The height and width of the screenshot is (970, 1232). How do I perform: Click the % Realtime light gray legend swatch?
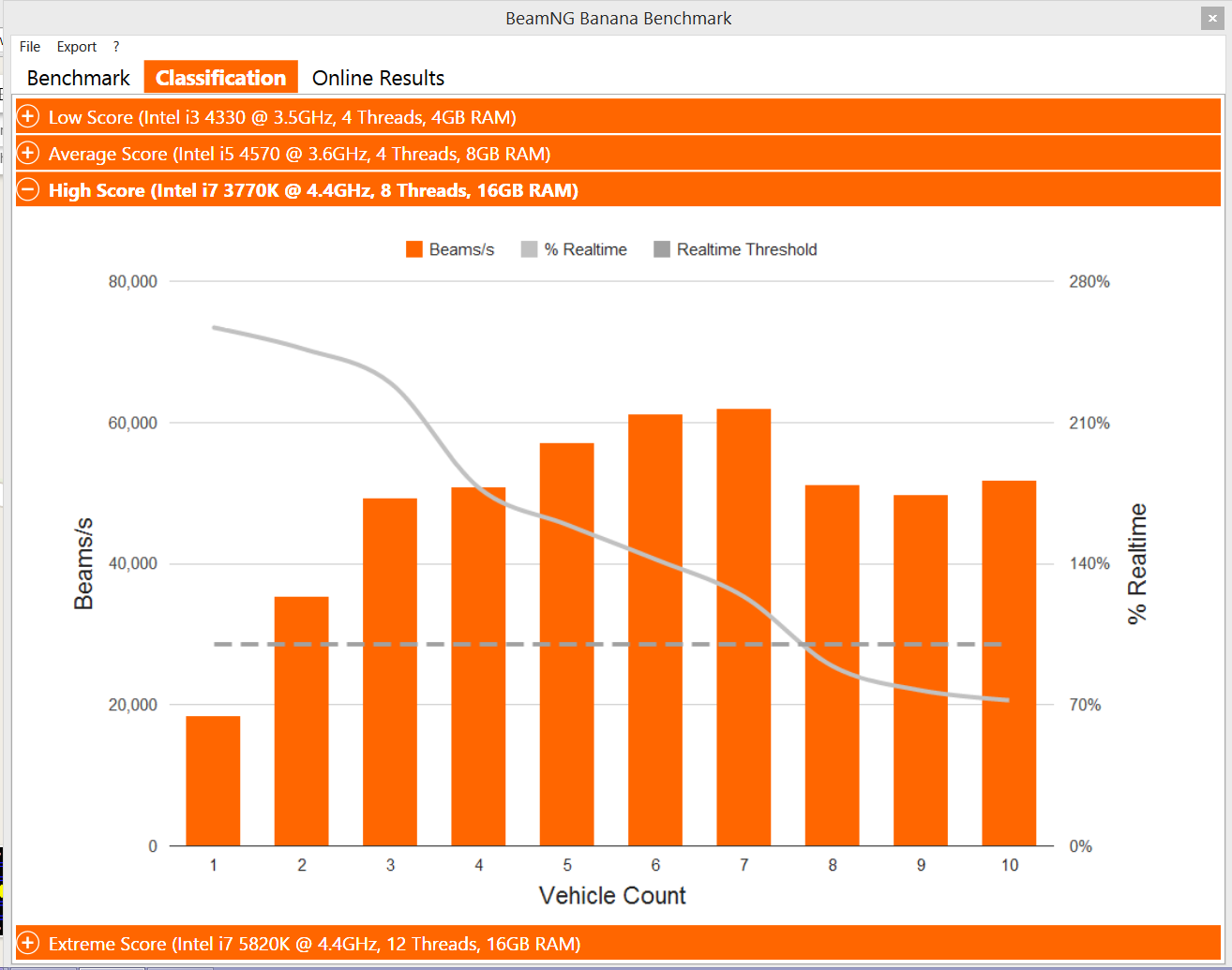[530, 249]
